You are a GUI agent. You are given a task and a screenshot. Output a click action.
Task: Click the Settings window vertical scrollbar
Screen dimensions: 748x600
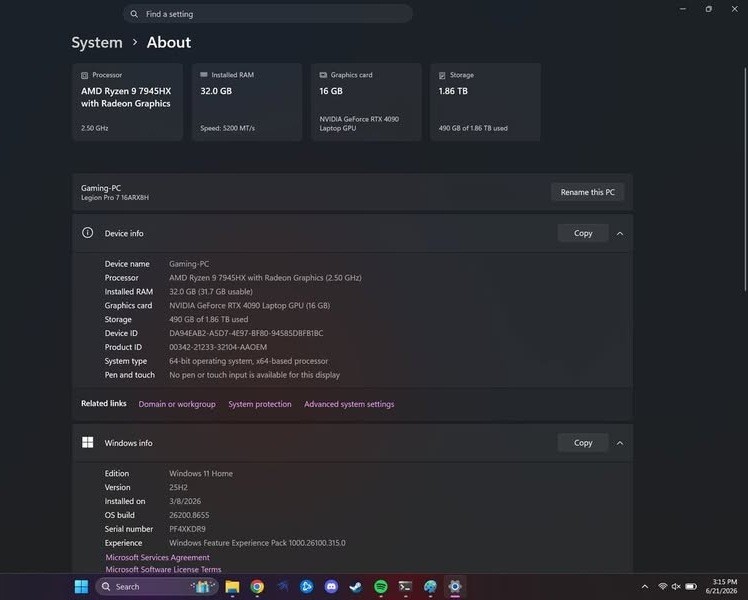[x=745, y=179]
